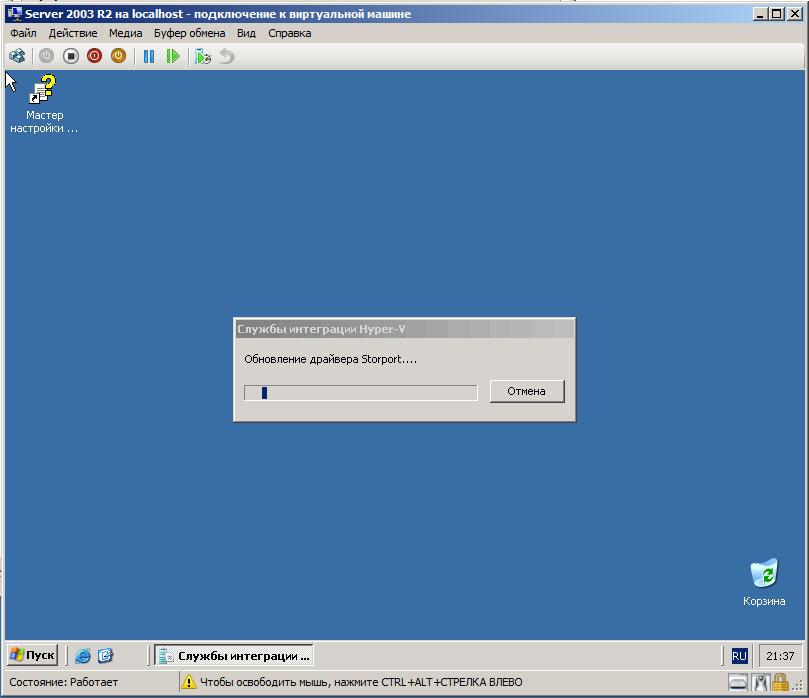Click the Состояние: Работает status text

pos(63,682)
